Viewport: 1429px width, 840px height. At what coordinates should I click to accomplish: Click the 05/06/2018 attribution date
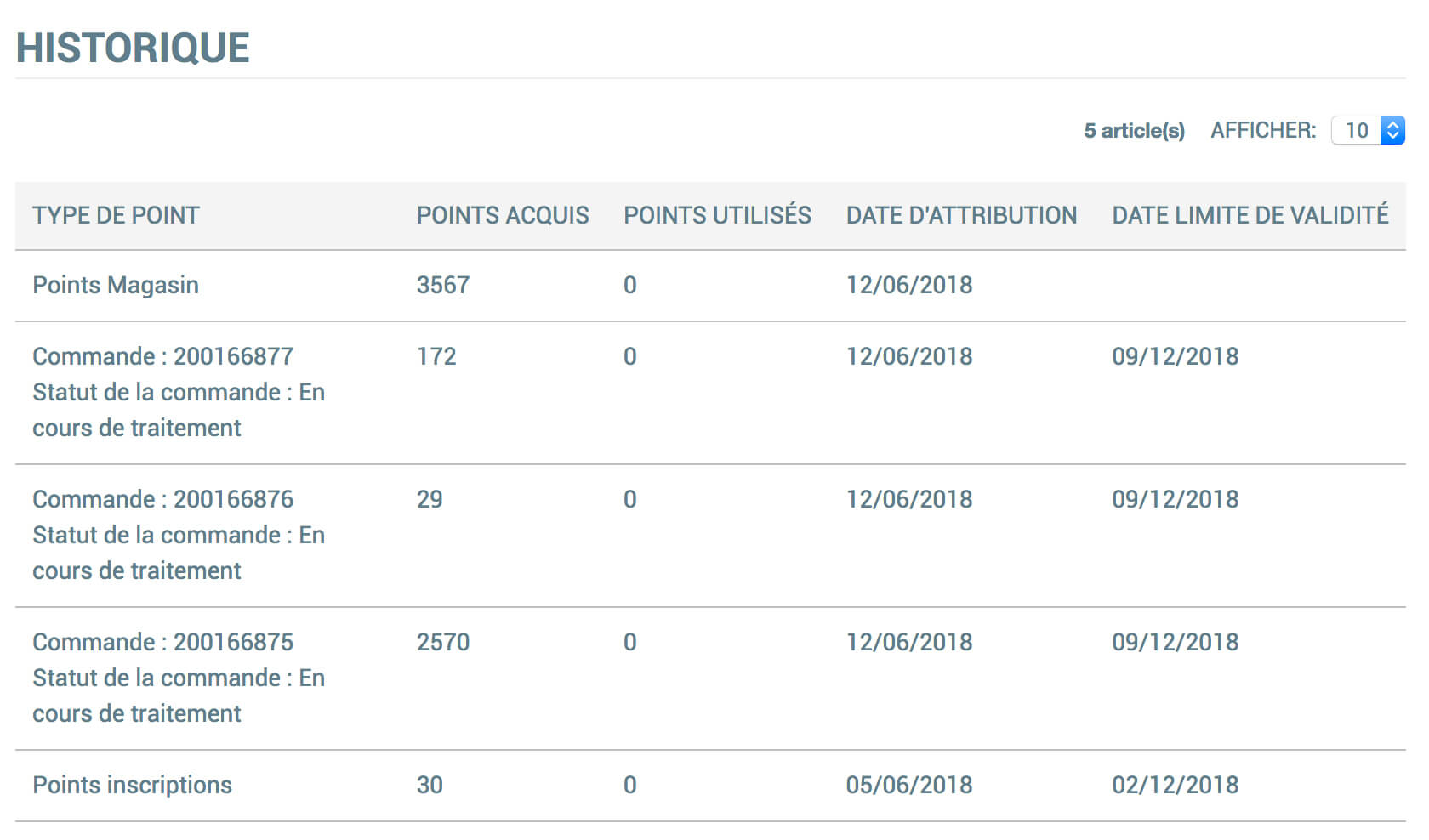pos(908,785)
